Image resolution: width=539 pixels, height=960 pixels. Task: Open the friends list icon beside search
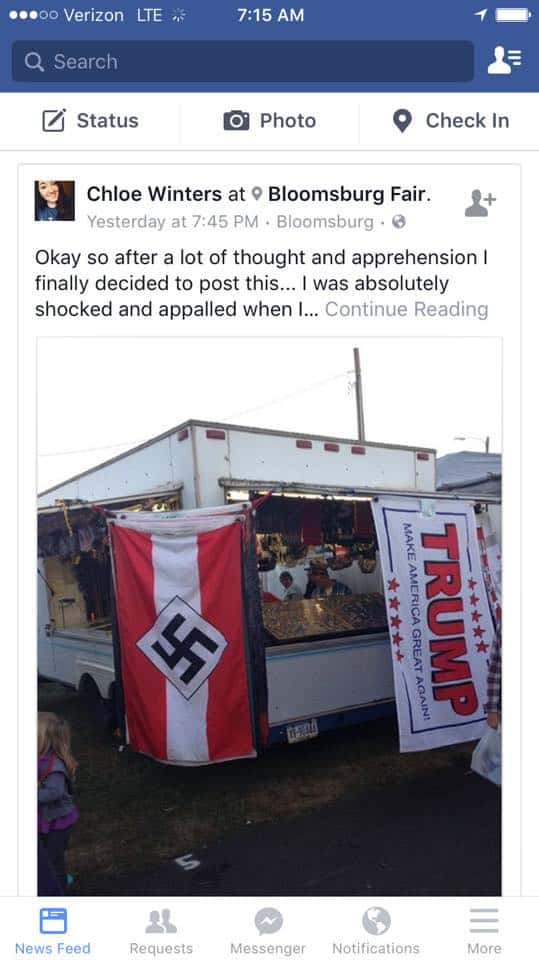[x=504, y=61]
